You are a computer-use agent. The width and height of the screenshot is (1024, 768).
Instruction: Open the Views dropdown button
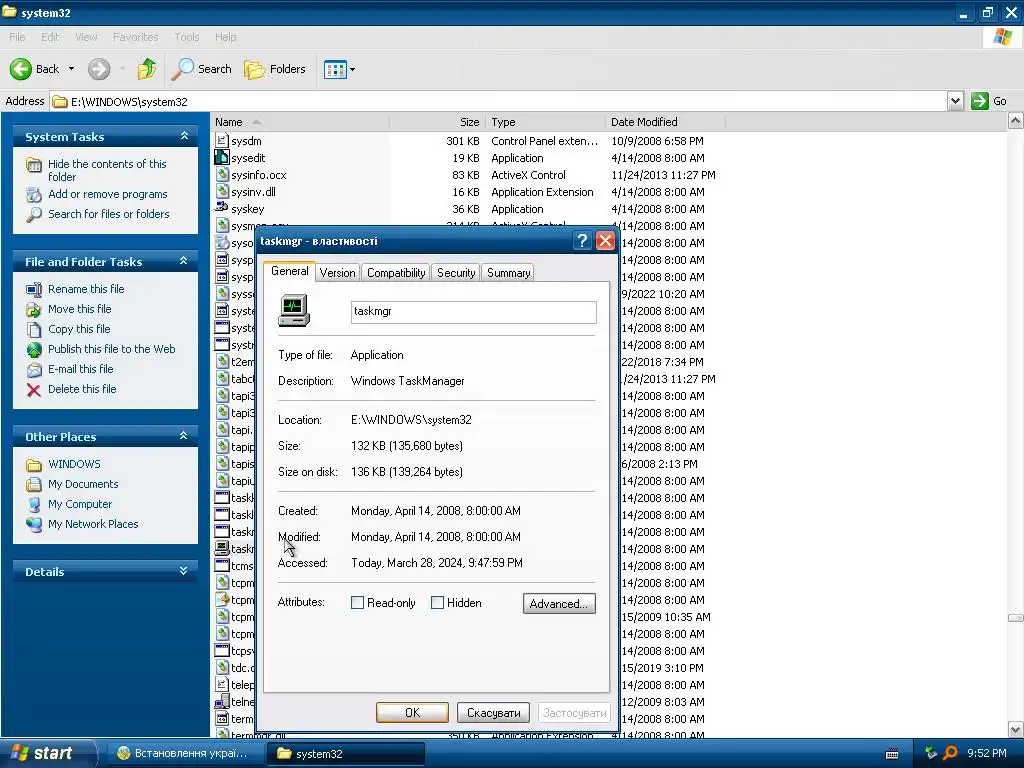[340, 69]
